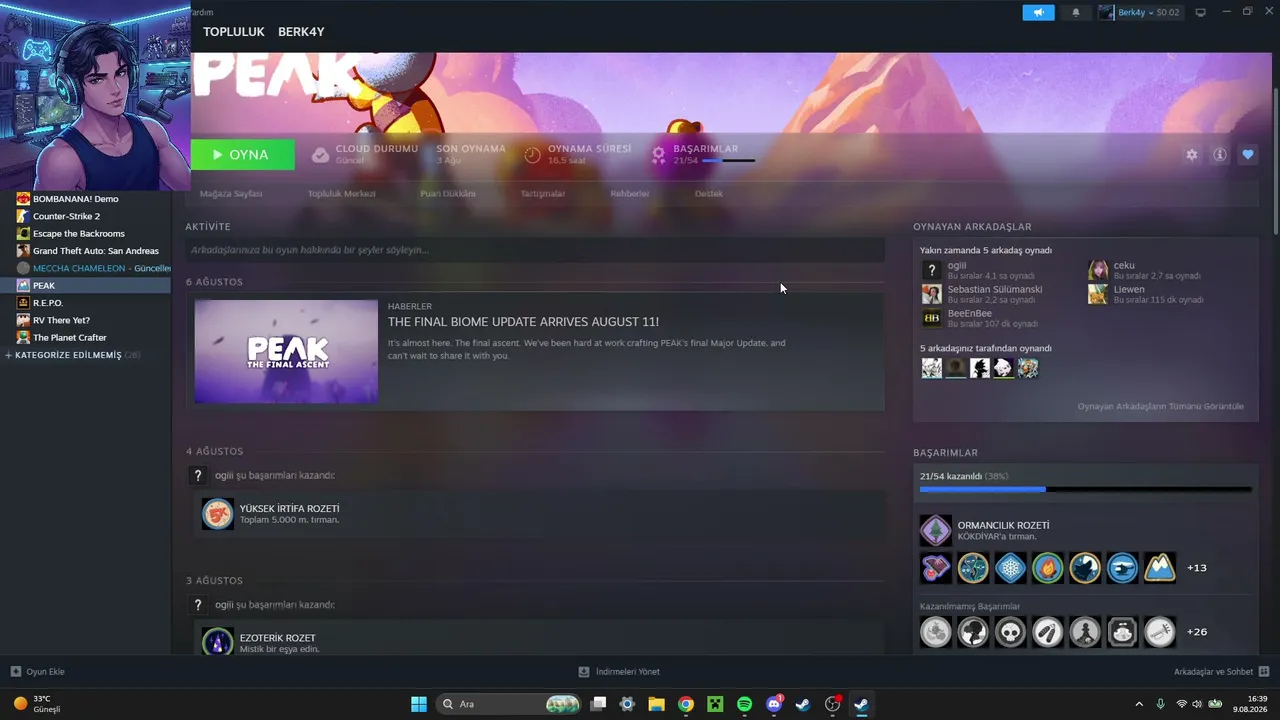Open friend ogiii's profile entry
The height and width of the screenshot is (720, 1280).
tap(978, 270)
